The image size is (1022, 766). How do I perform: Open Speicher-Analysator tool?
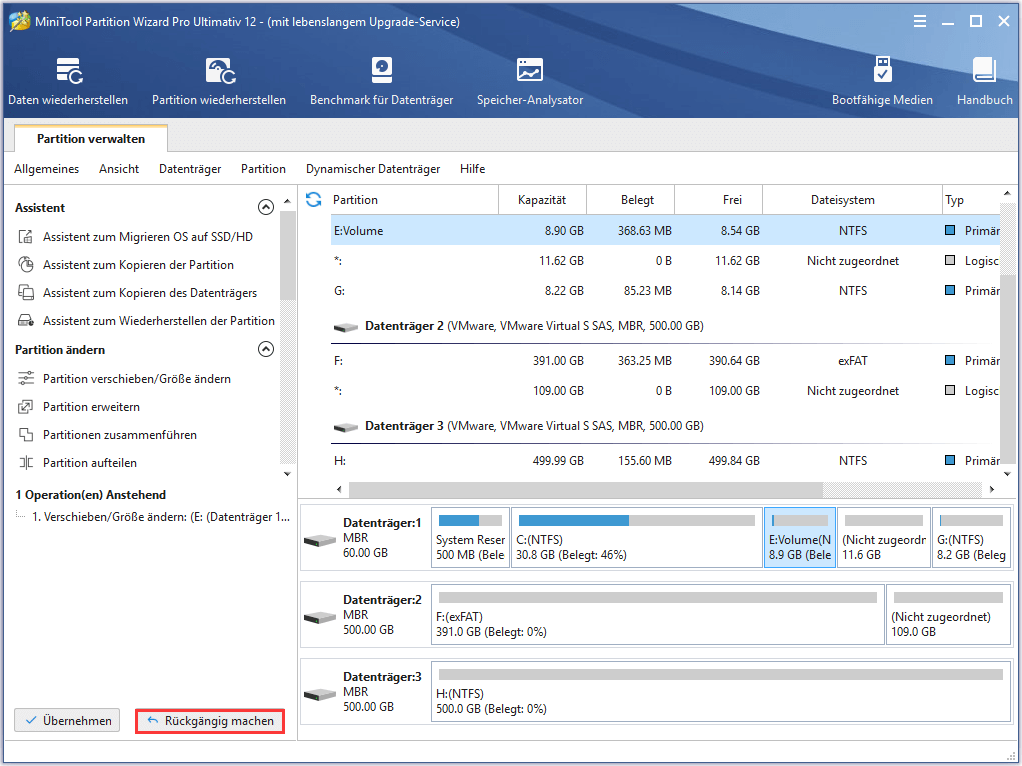530,81
